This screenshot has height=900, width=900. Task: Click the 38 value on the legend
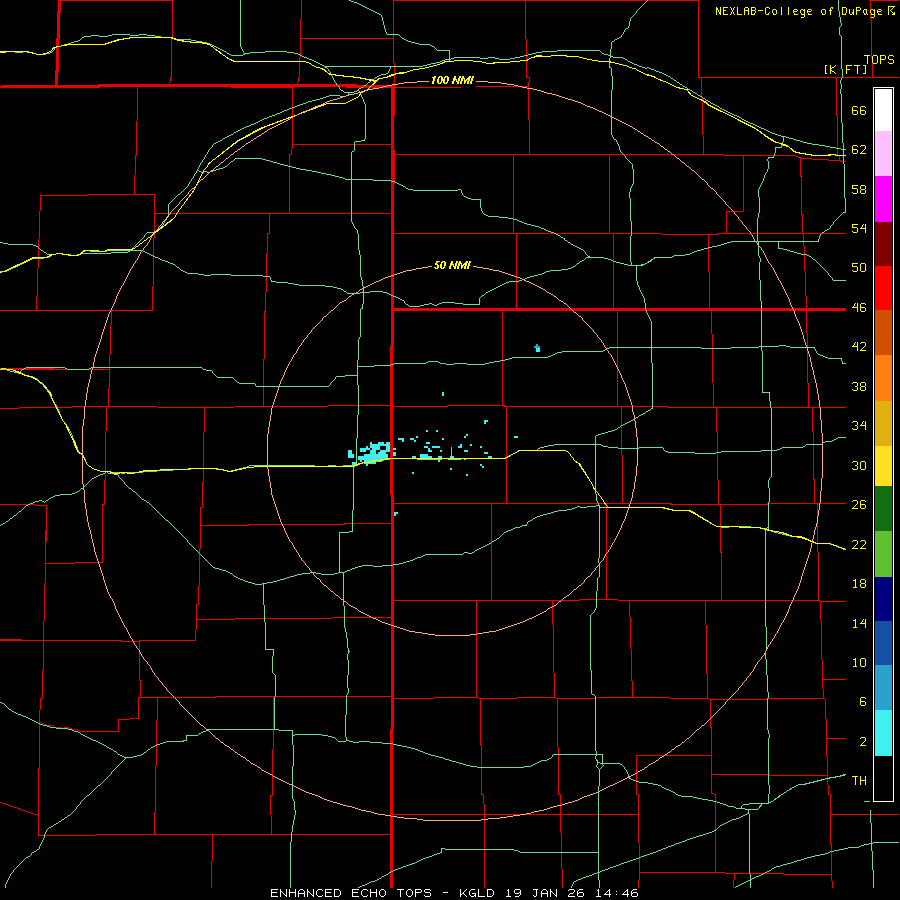(x=859, y=386)
